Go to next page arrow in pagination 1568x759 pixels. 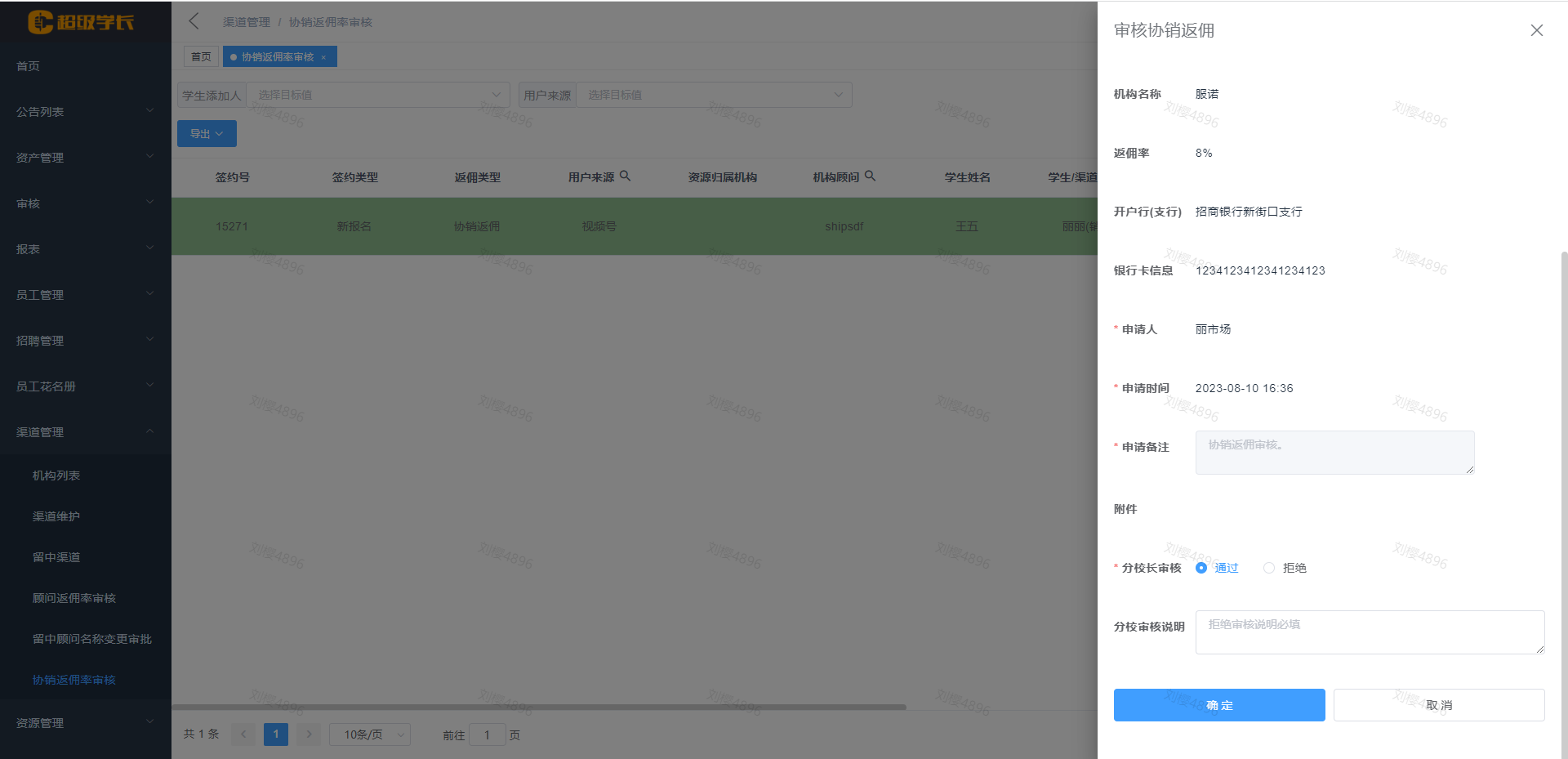[x=309, y=734]
